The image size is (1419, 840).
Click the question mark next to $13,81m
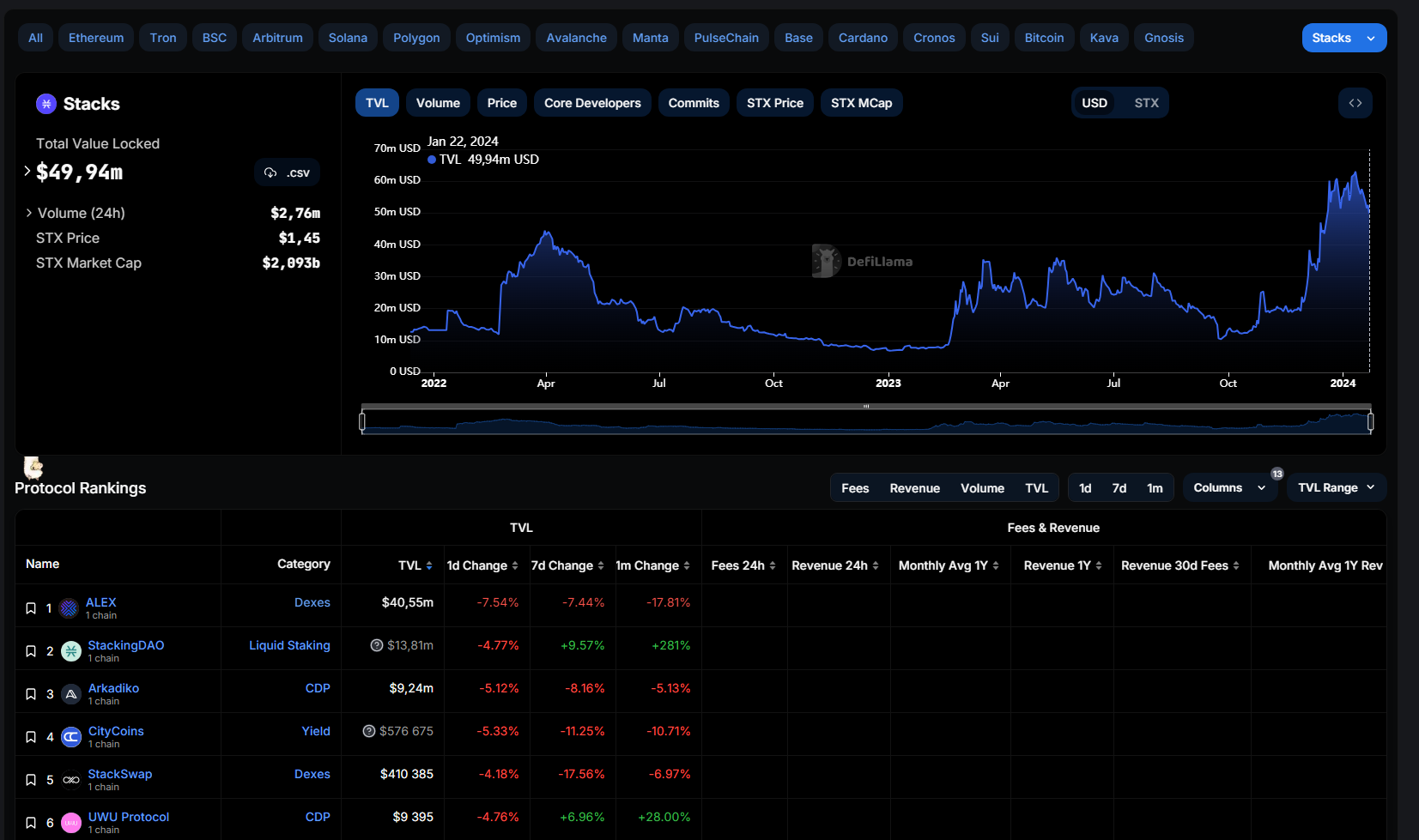click(x=376, y=645)
